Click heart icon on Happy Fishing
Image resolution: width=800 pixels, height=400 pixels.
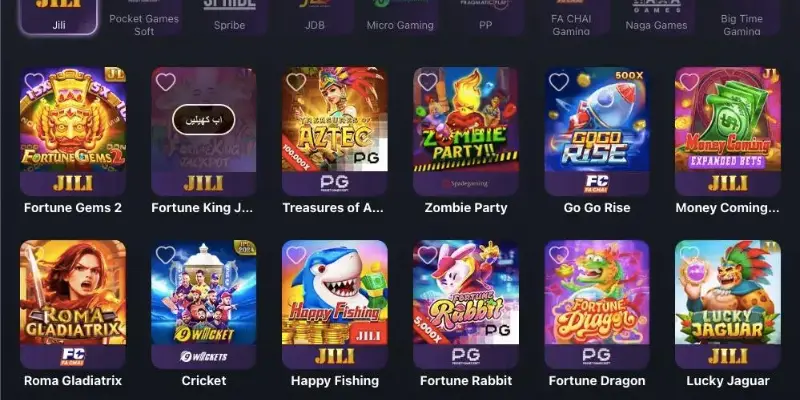click(296, 255)
